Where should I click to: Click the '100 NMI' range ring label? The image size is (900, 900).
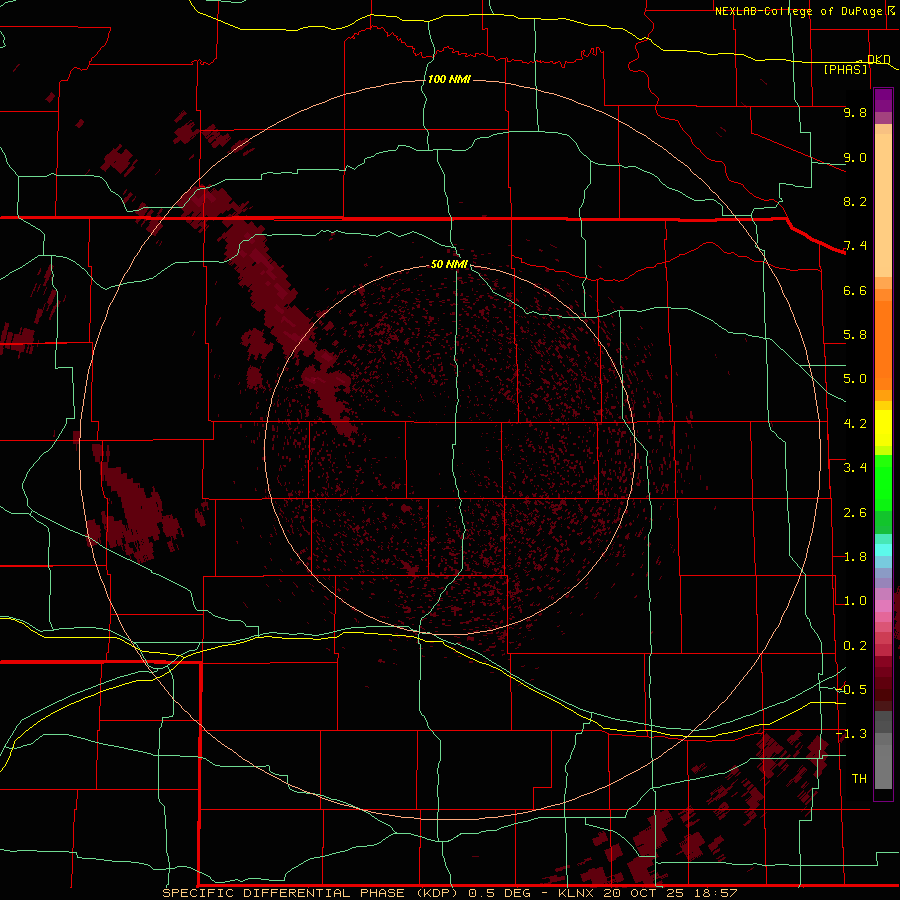point(449,79)
